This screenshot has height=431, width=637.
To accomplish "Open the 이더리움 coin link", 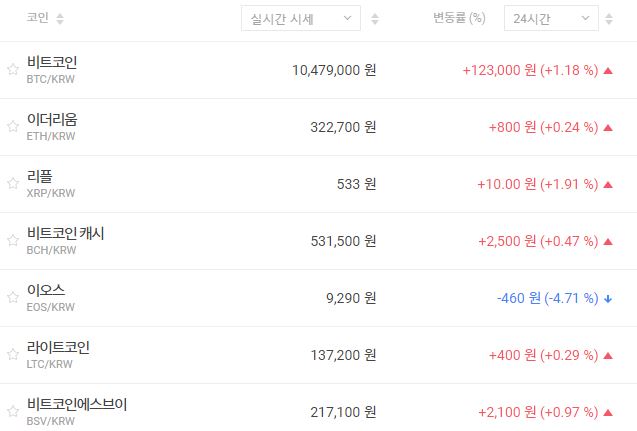I will [x=52, y=120].
